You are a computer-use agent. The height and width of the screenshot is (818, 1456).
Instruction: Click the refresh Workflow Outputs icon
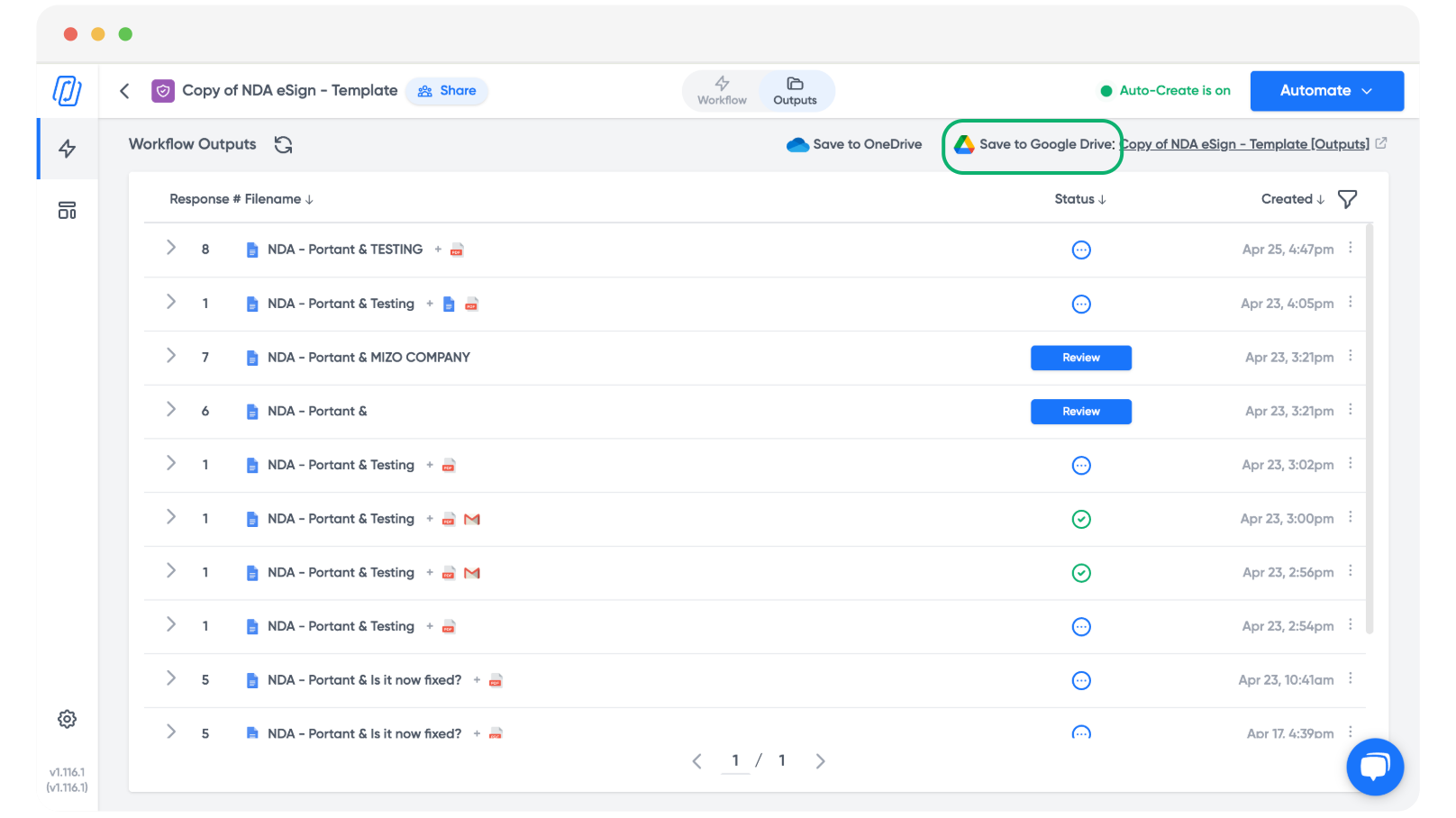(x=283, y=145)
